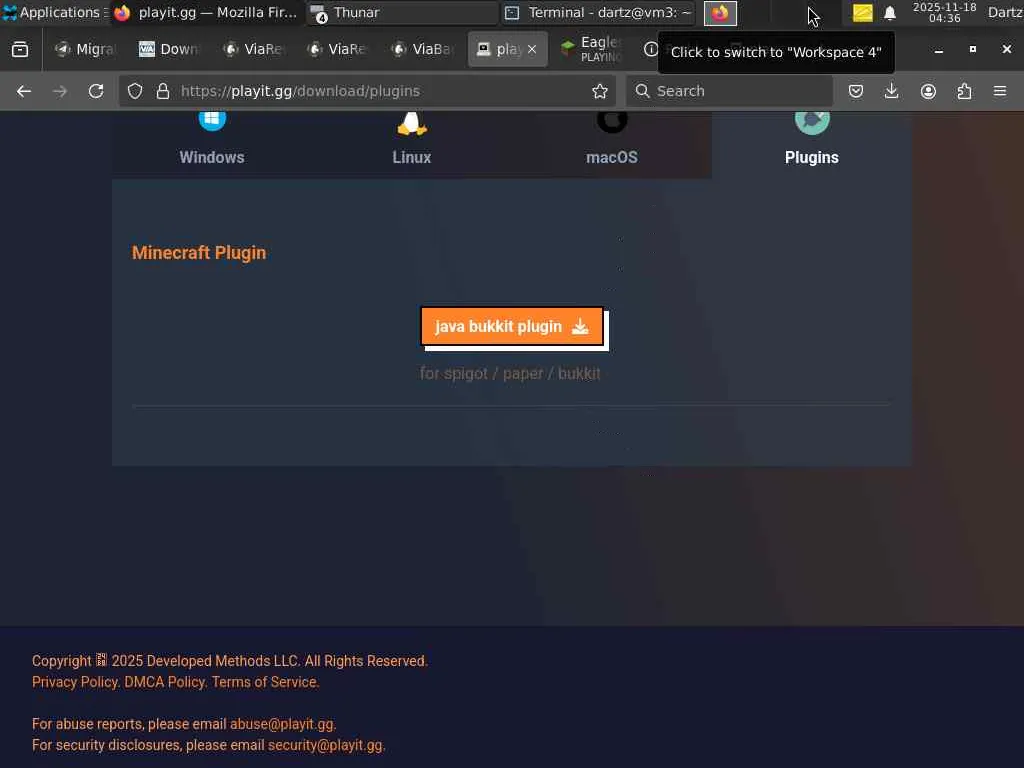Open Pocket save icon
Image resolution: width=1024 pixels, height=768 pixels.
(856, 91)
